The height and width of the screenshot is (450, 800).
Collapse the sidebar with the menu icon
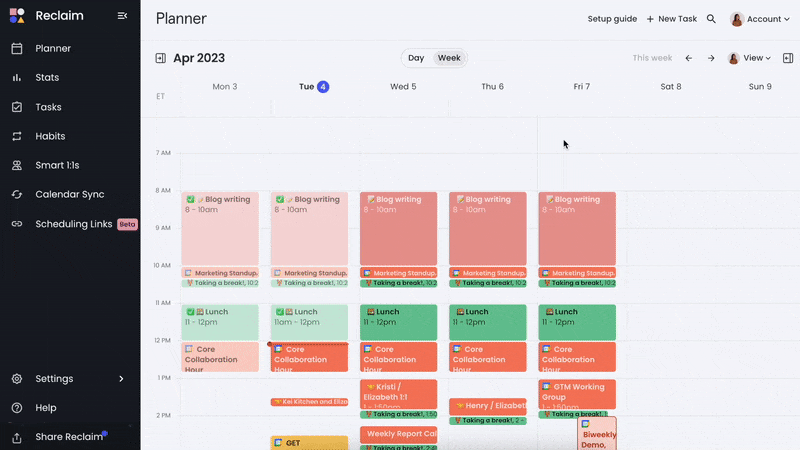(x=122, y=16)
